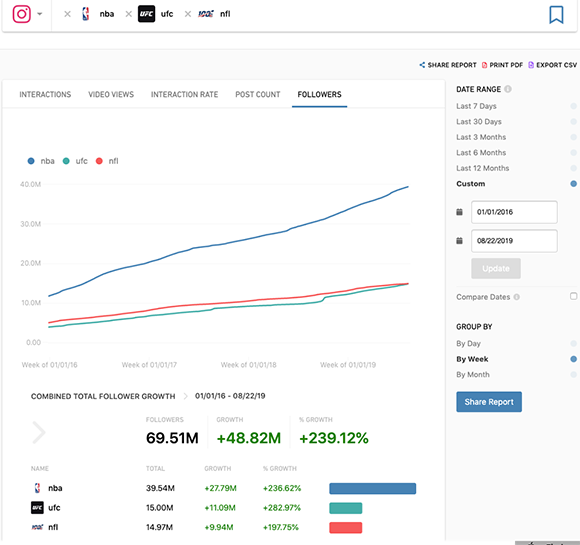Bookmark this report with the bookmark icon

pyautogui.click(x=556, y=15)
